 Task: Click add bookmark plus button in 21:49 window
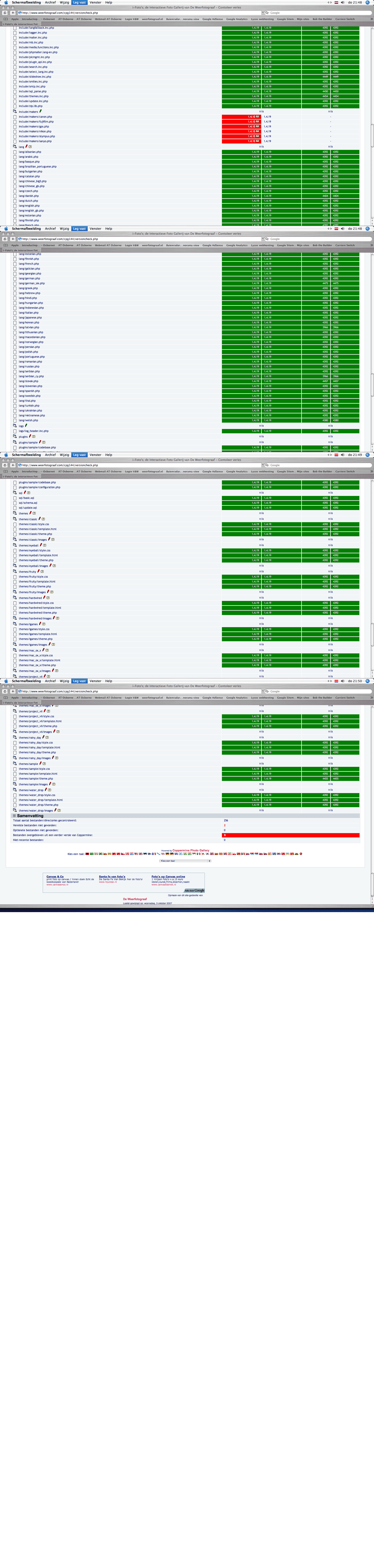(x=13, y=465)
